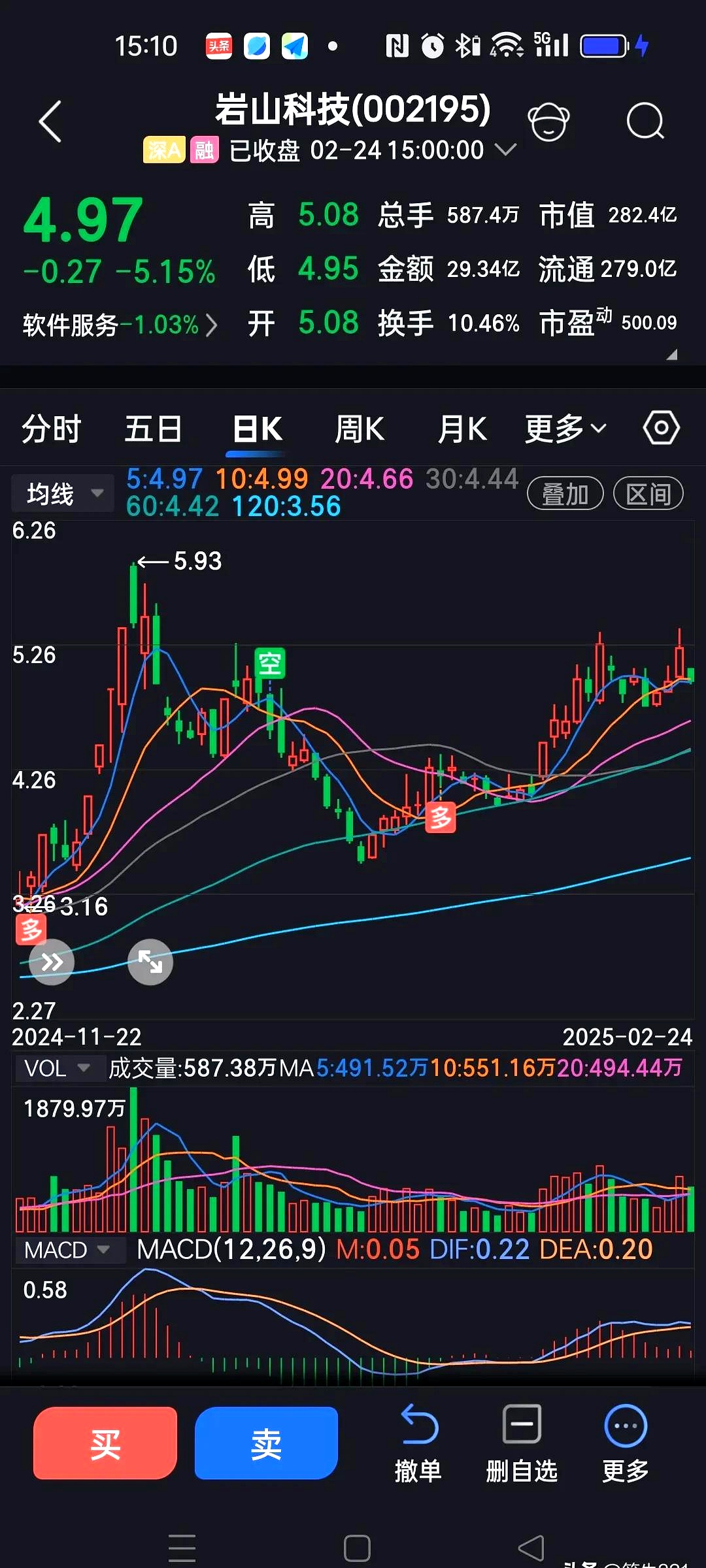Expand the date-time dropdown chevron
706x1568 pixels.
point(505,150)
